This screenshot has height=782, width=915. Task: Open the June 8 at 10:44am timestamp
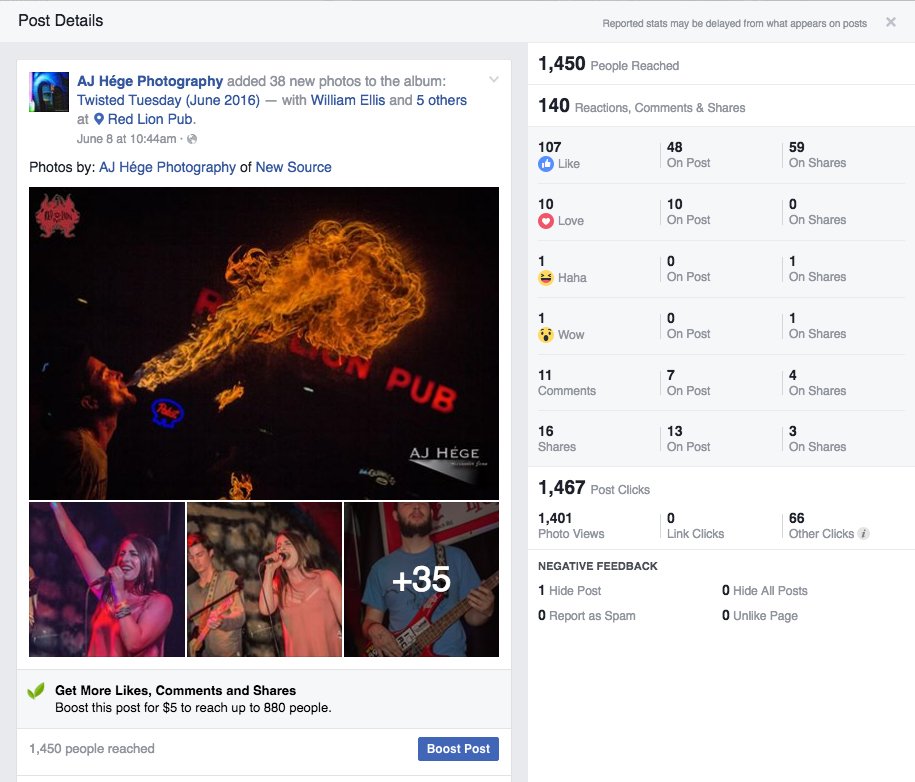126,139
